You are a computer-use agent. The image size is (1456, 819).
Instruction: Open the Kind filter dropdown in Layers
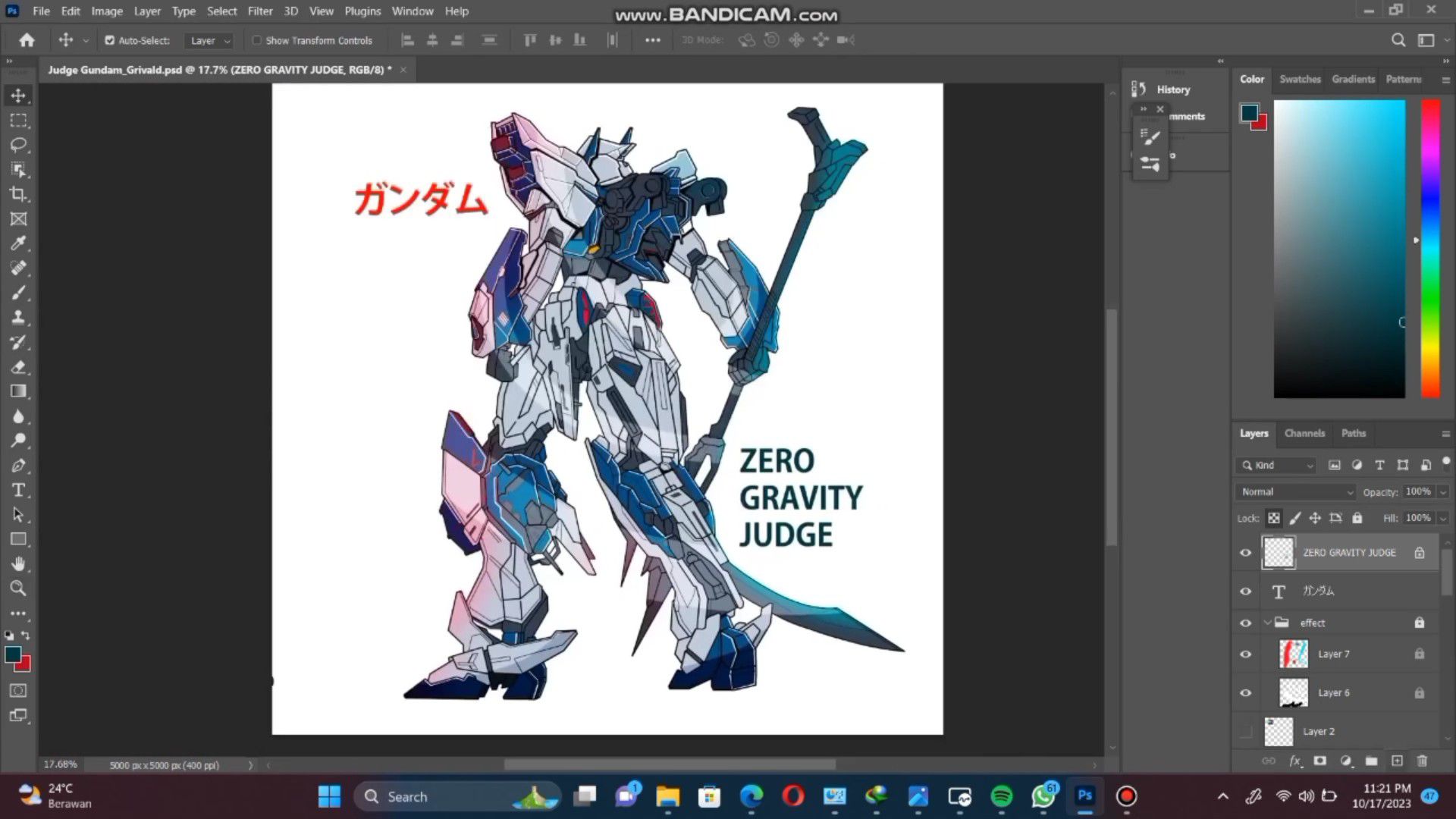pyautogui.click(x=1277, y=465)
